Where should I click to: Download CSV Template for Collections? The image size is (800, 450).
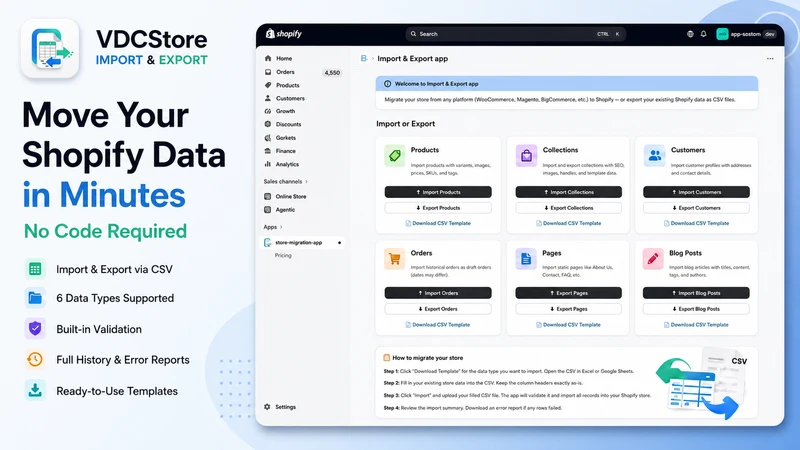[x=568, y=223]
